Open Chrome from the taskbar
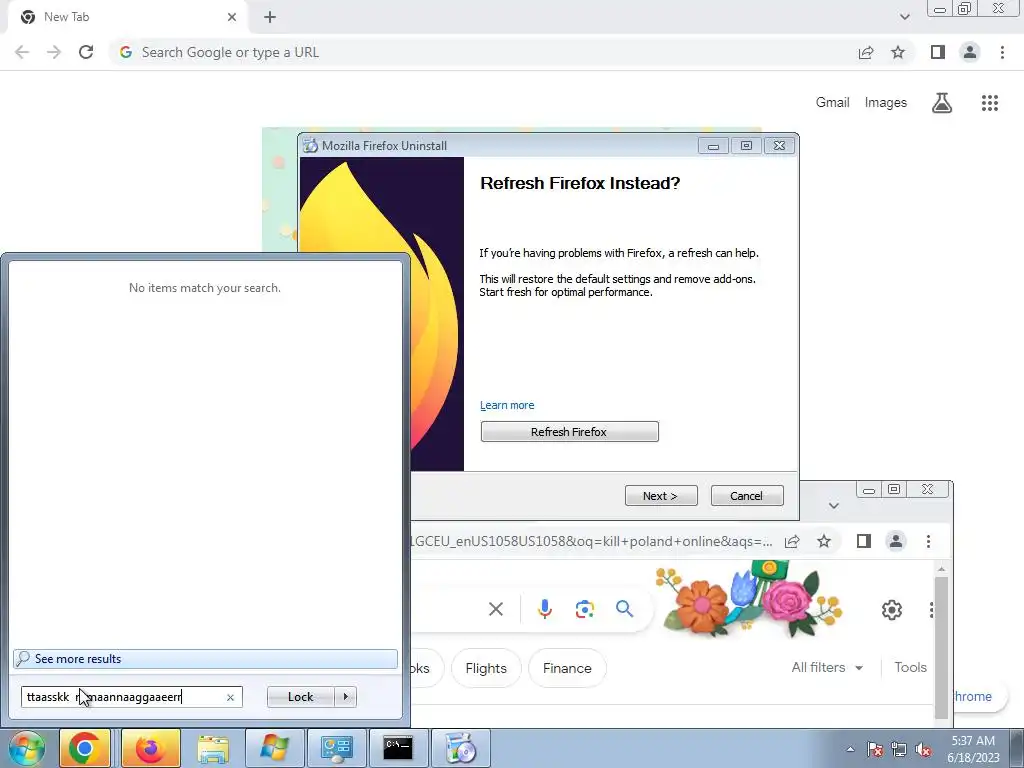1024x768 pixels. pyautogui.click(x=85, y=748)
